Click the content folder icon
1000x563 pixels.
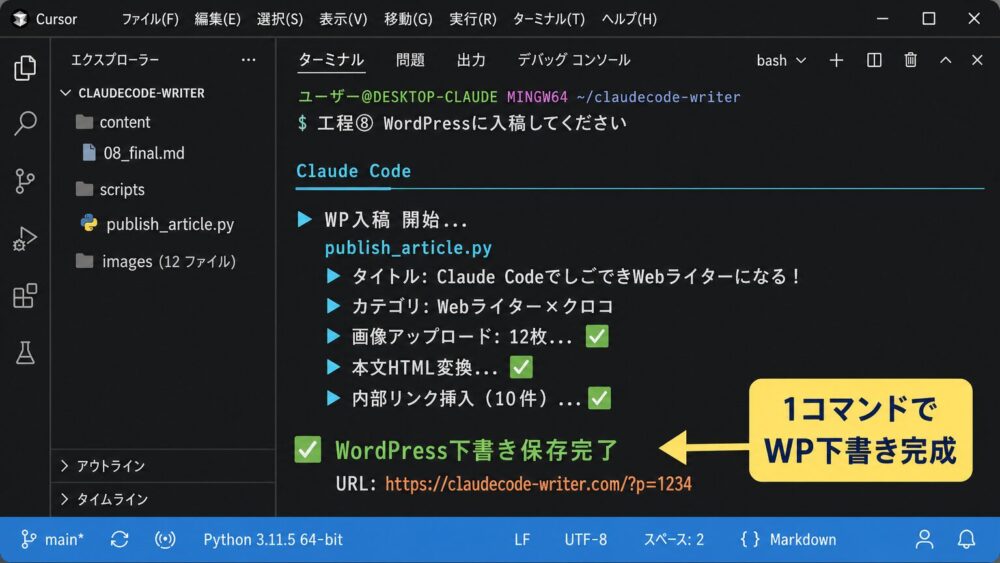[84, 122]
